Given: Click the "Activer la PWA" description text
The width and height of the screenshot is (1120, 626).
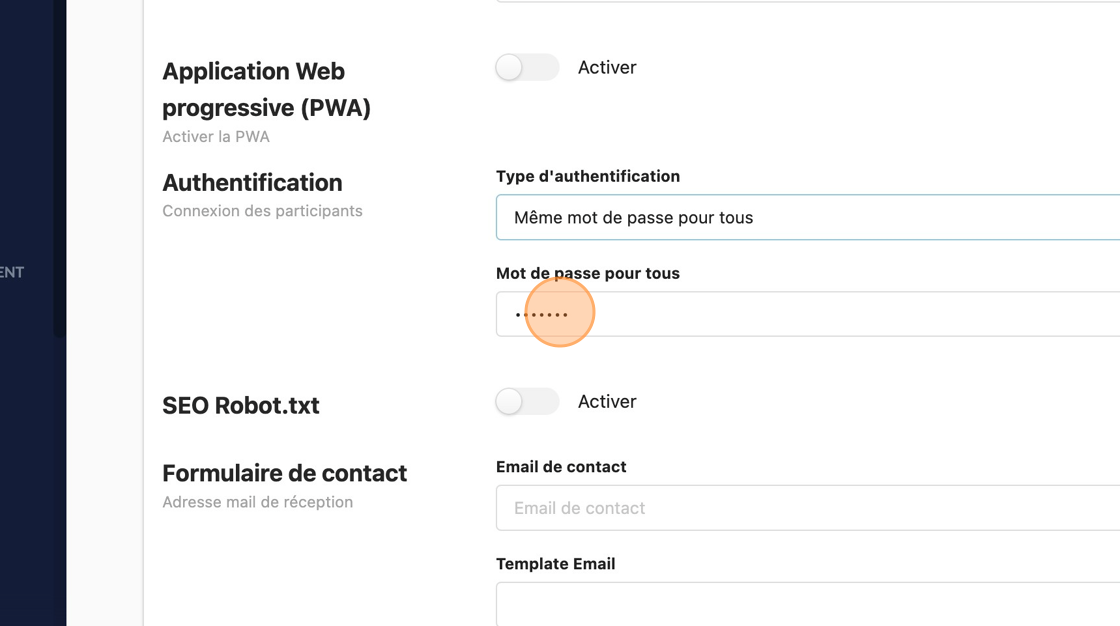Looking at the screenshot, I should (x=216, y=137).
